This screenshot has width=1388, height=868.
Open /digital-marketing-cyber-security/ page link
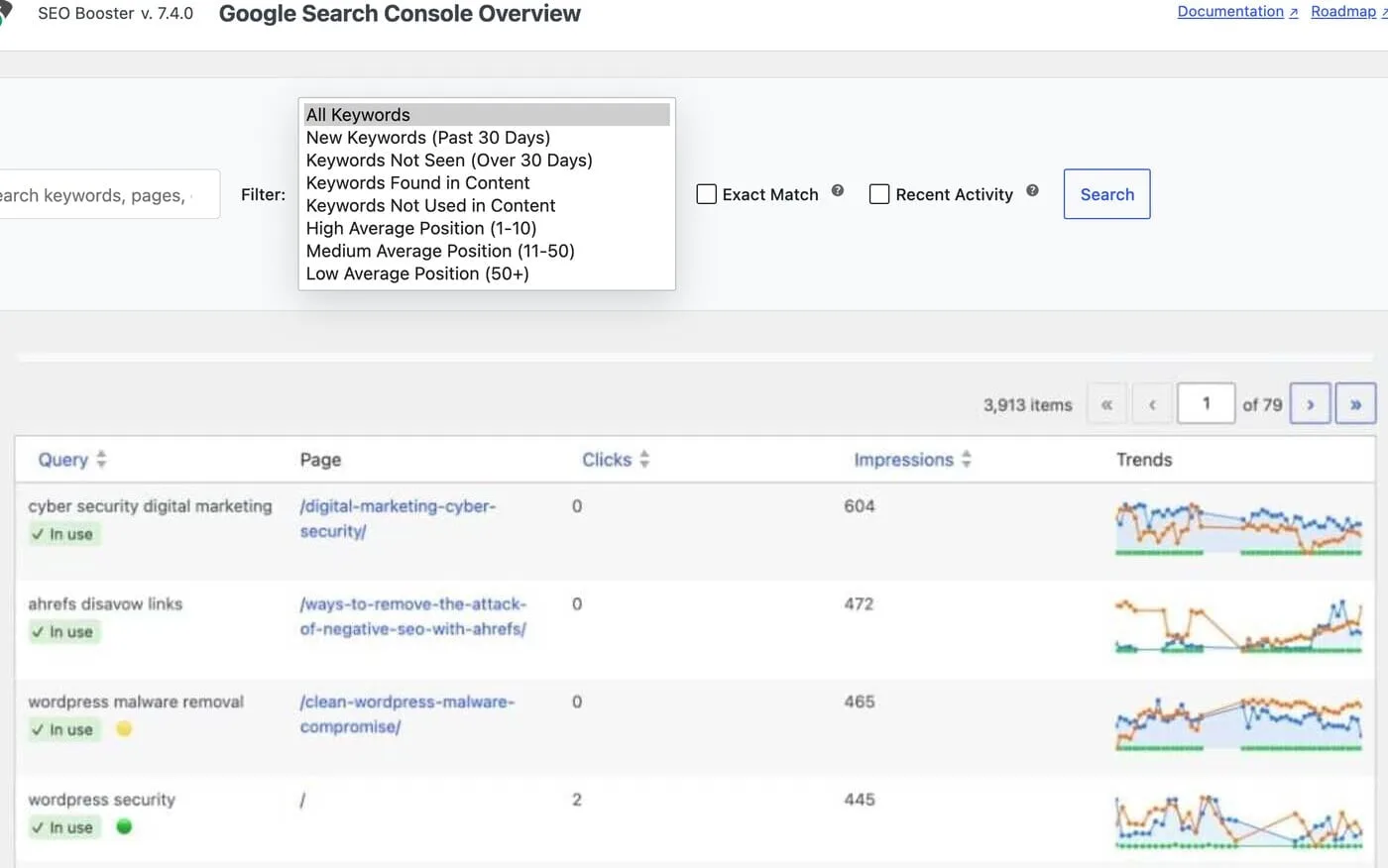pyautogui.click(x=398, y=518)
